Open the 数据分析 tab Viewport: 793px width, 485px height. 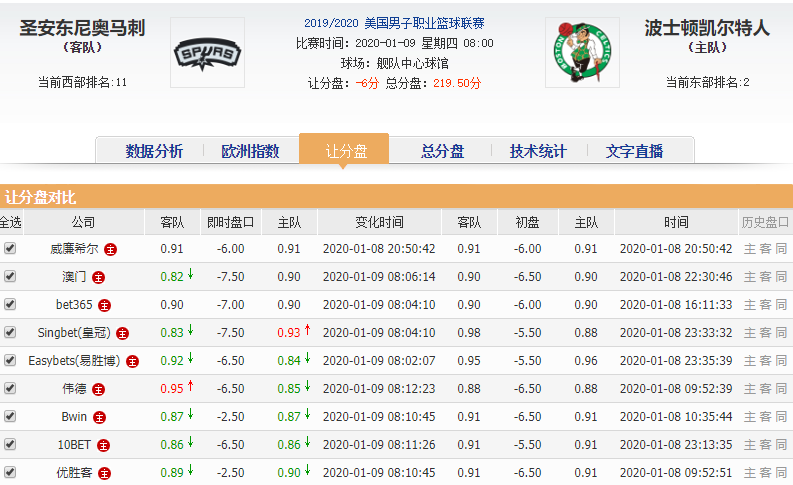(154, 151)
